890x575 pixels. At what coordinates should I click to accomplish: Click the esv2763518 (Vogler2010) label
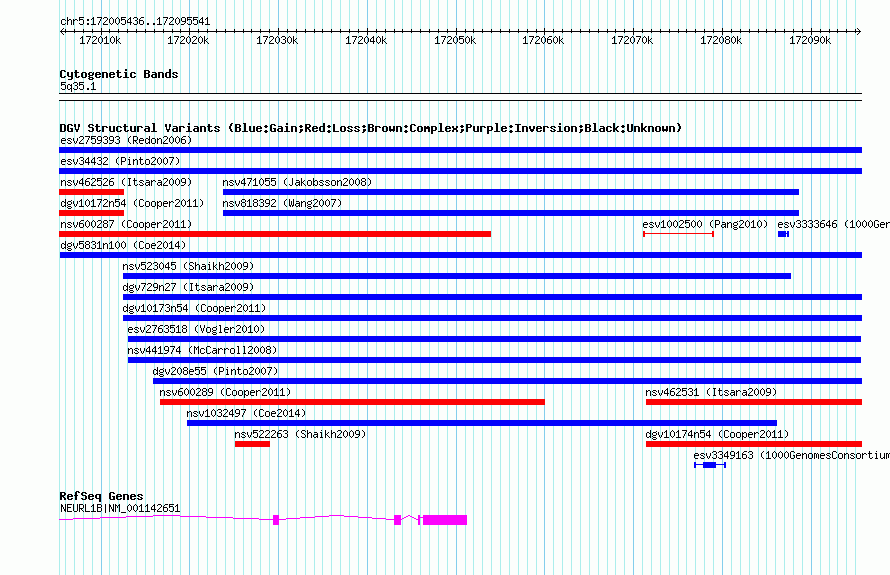[196, 329]
